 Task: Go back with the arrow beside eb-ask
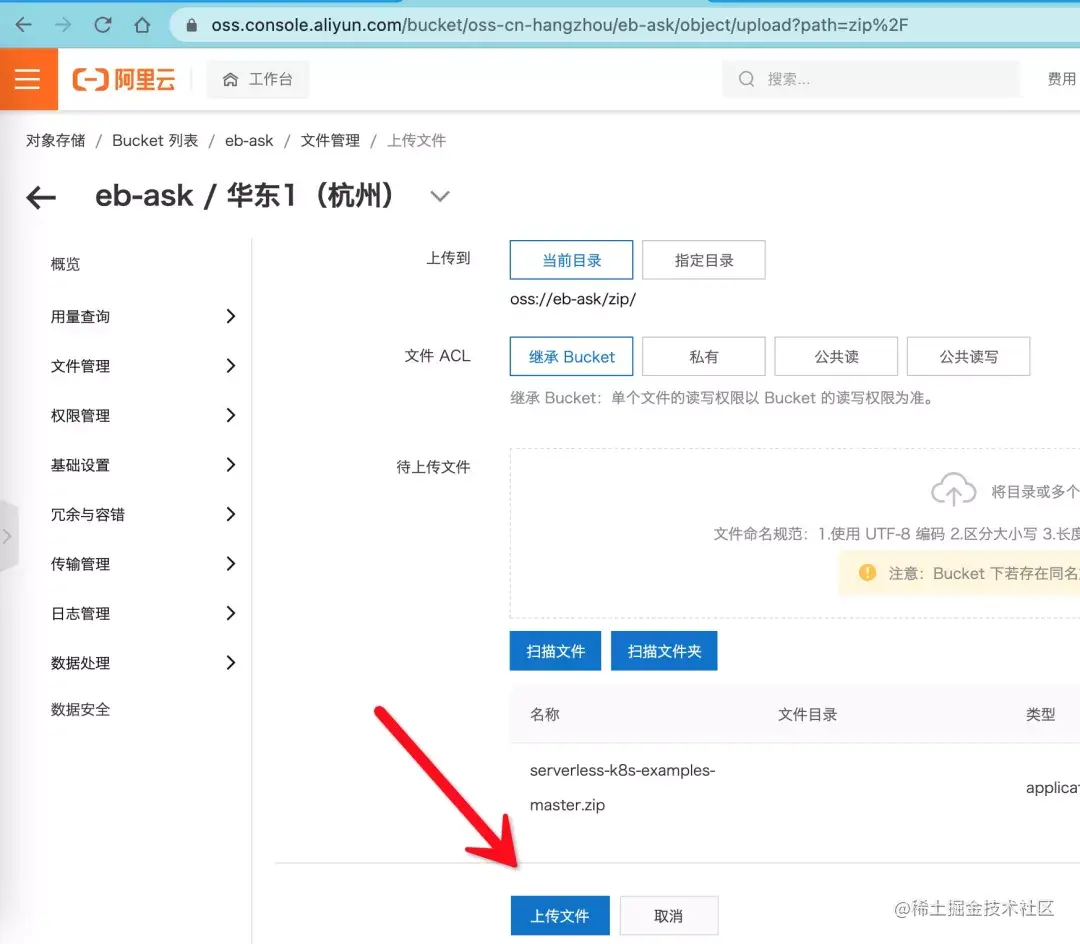(41, 198)
